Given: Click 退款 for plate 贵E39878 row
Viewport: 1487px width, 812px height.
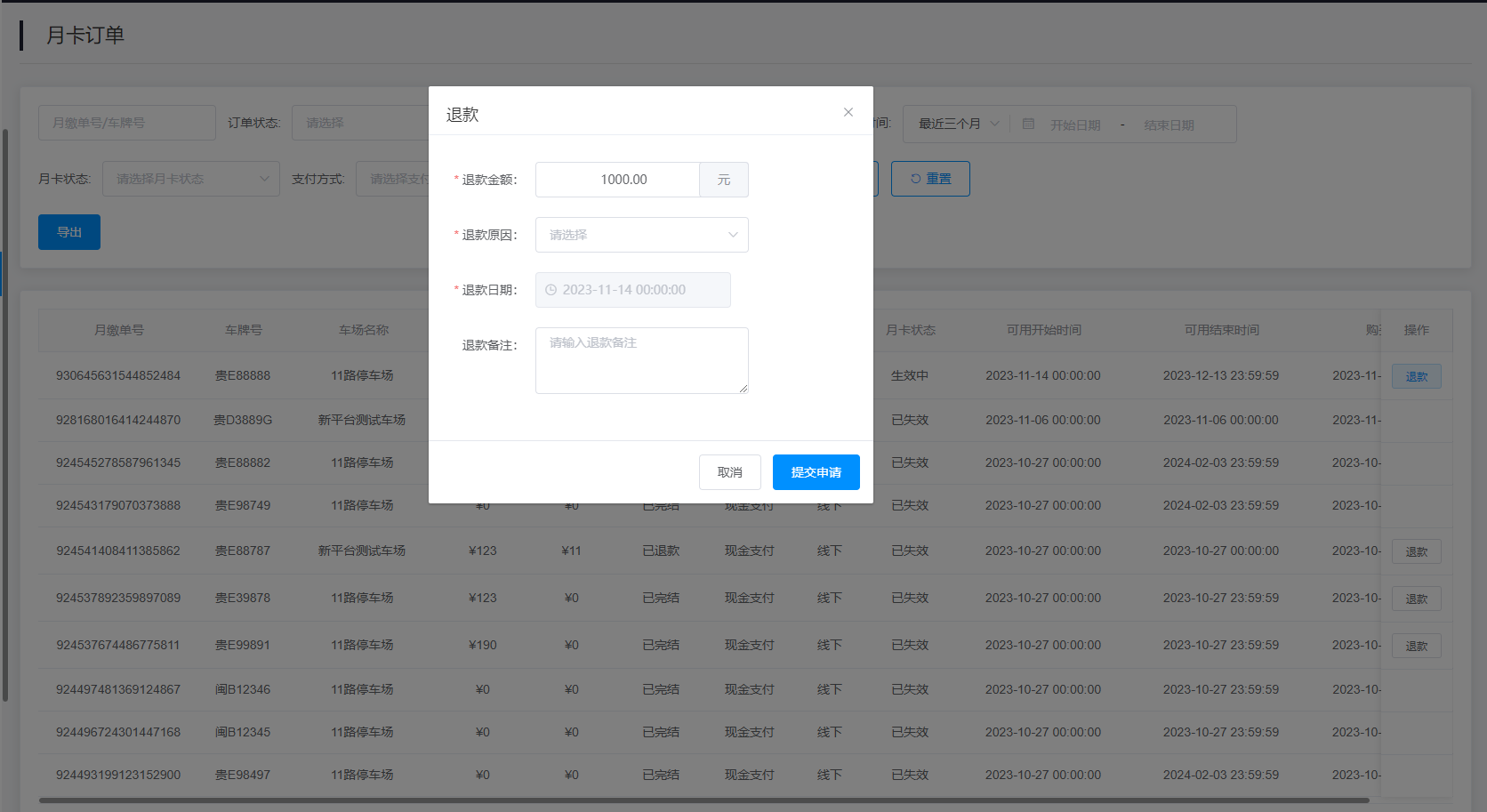Looking at the screenshot, I should tap(1416, 599).
